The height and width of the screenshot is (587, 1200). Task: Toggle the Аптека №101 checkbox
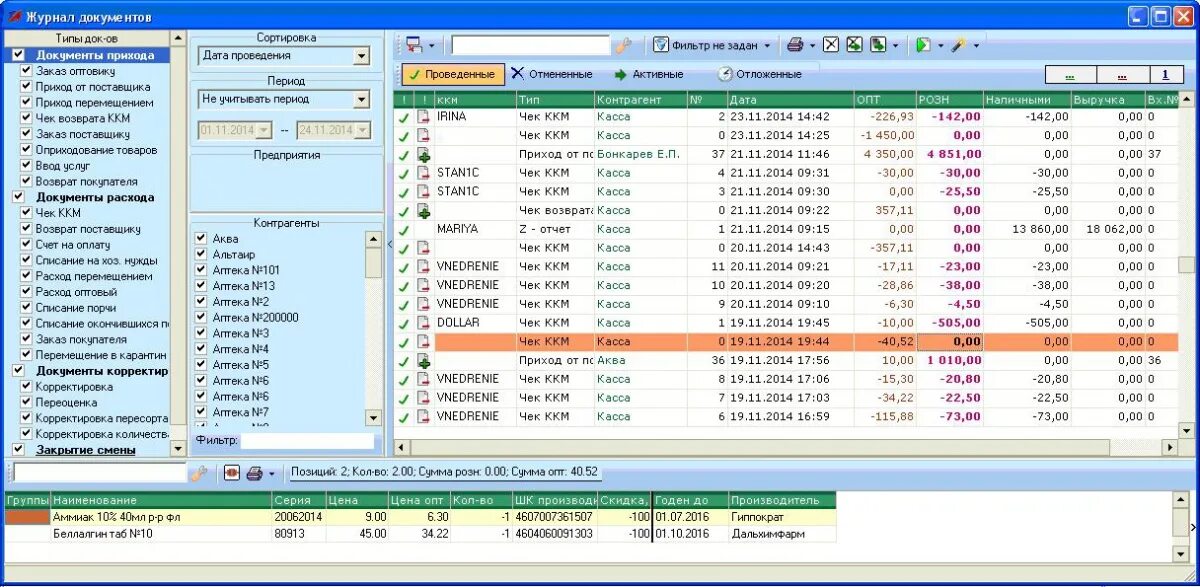(x=201, y=270)
